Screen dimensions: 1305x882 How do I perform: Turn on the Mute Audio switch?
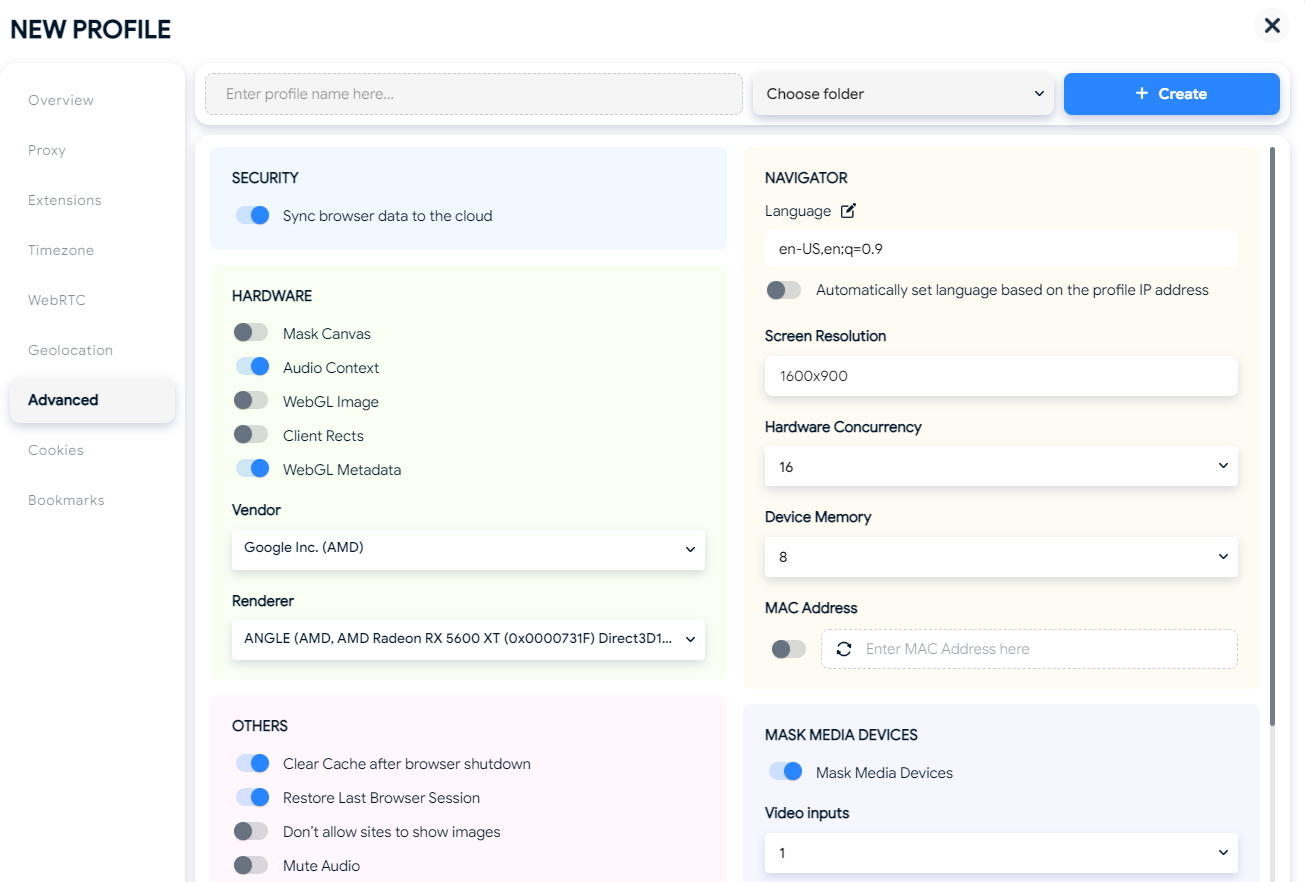point(252,866)
